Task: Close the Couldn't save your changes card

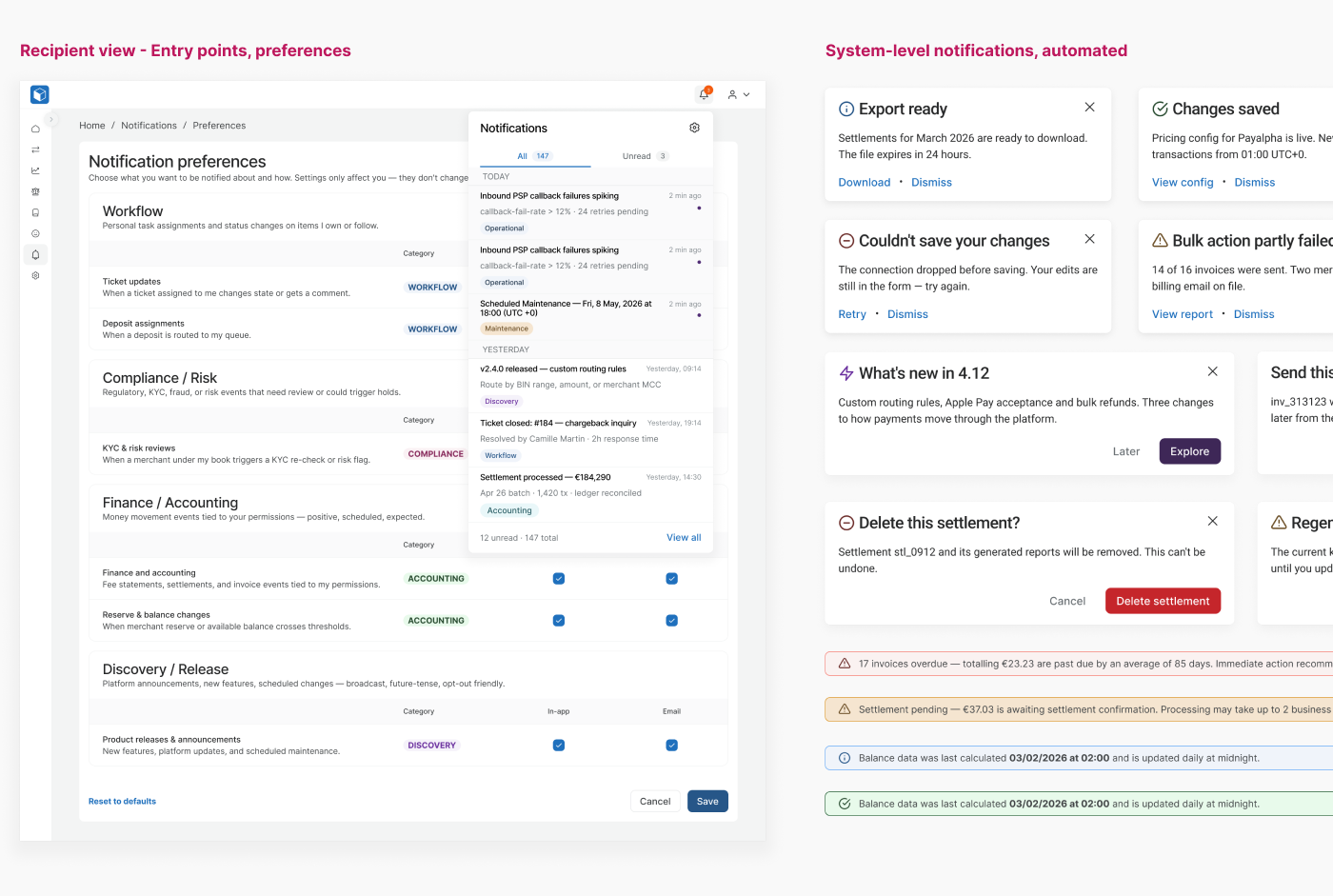Action: pyautogui.click(x=1089, y=239)
